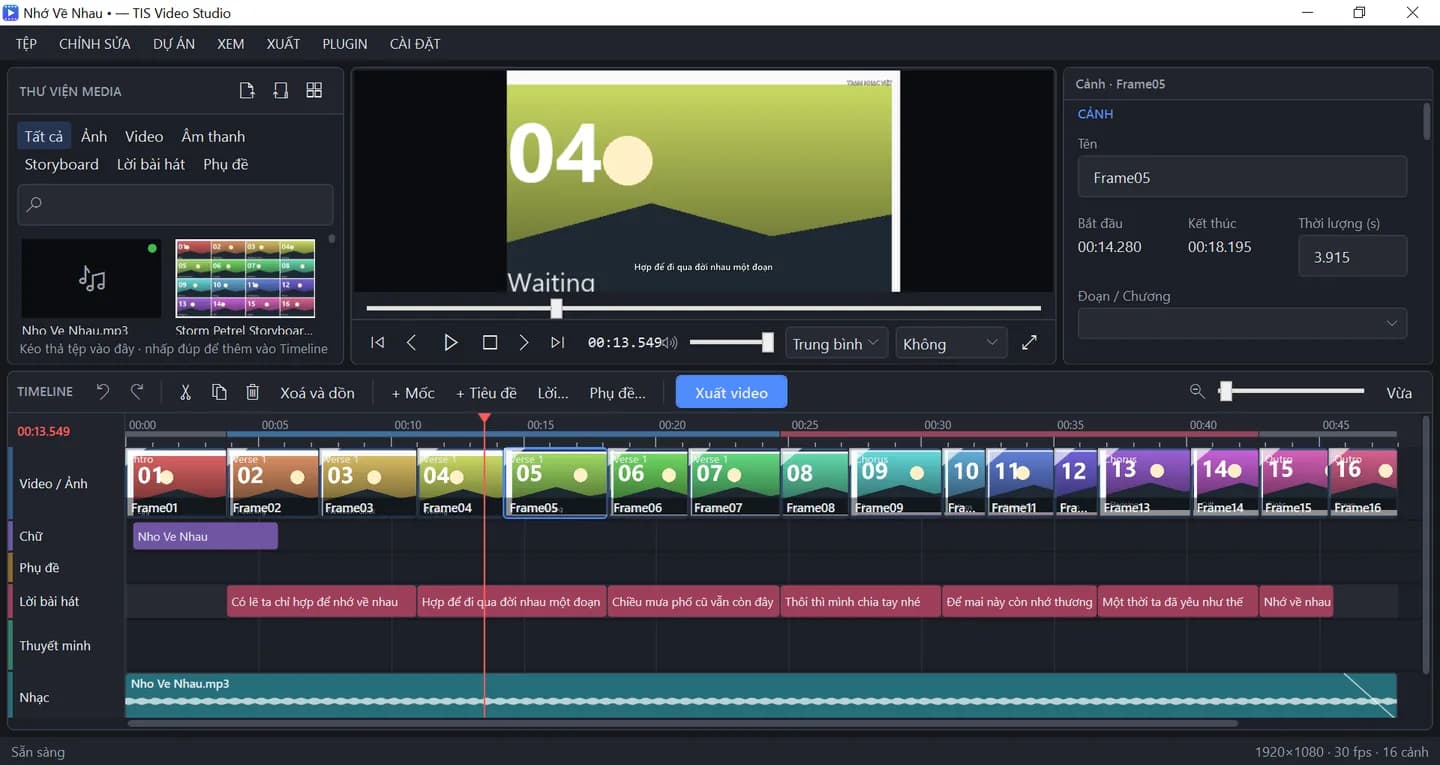Delete the selected clip via trash icon
The height and width of the screenshot is (765, 1440).
253,392
